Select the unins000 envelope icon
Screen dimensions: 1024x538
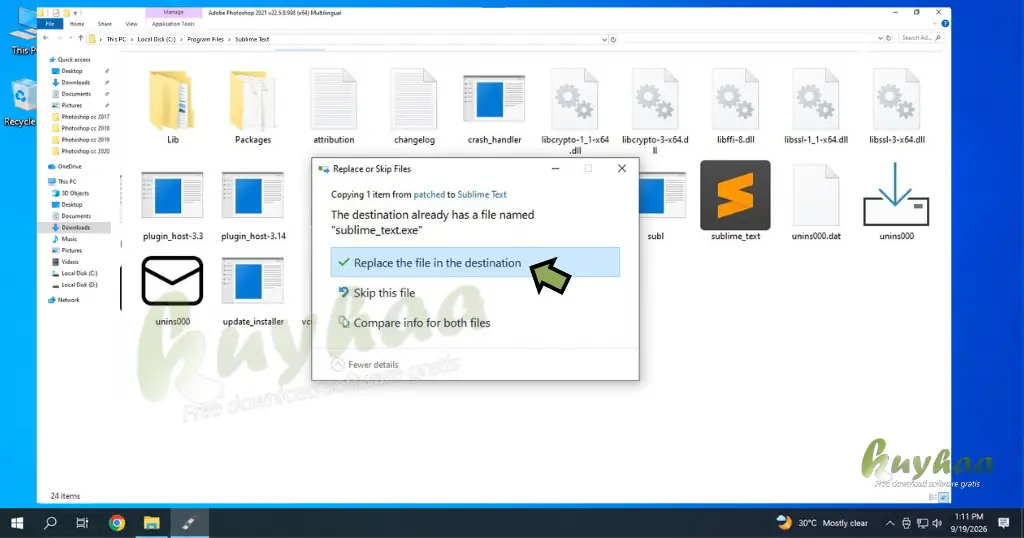(x=172, y=281)
